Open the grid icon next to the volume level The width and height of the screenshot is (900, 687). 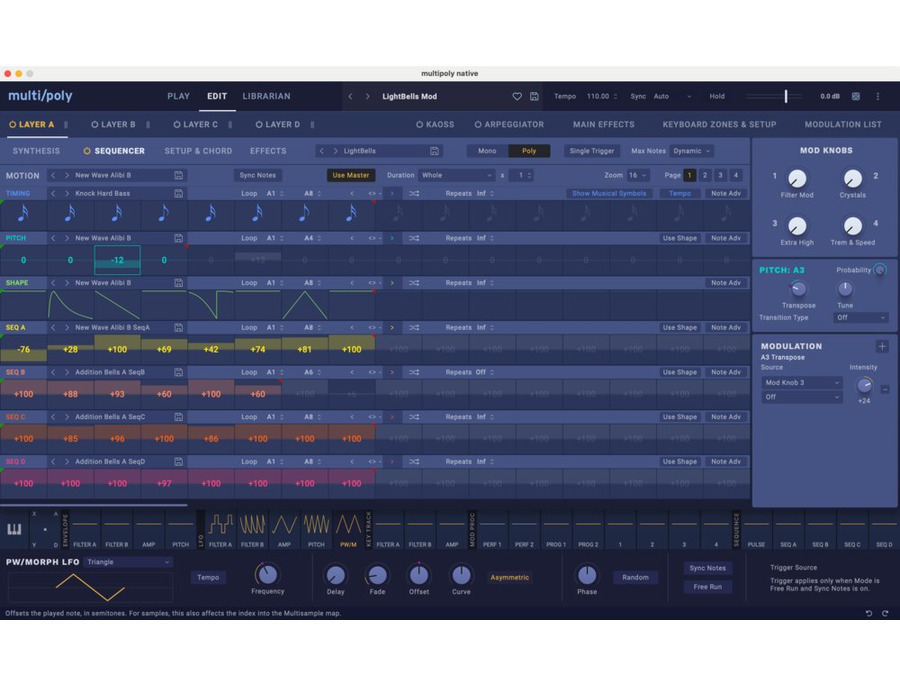click(855, 96)
